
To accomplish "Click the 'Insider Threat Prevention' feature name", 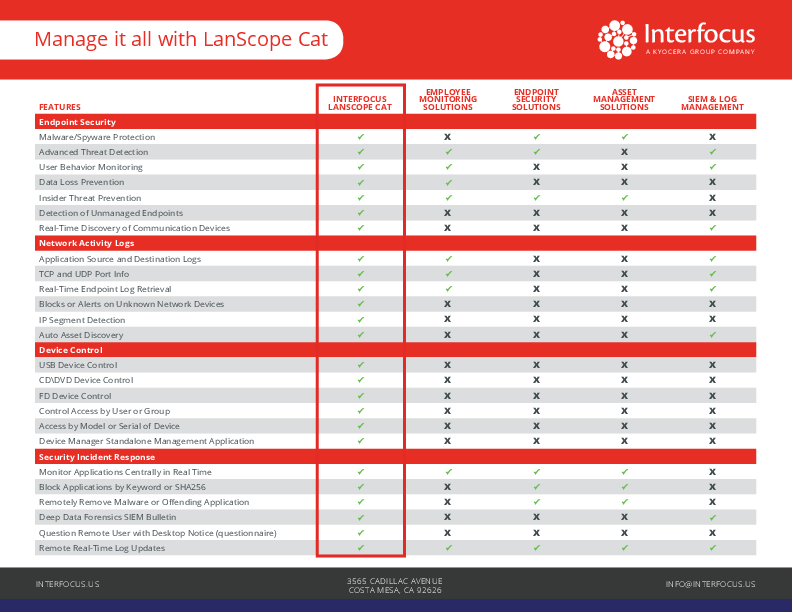I will [90, 198].
